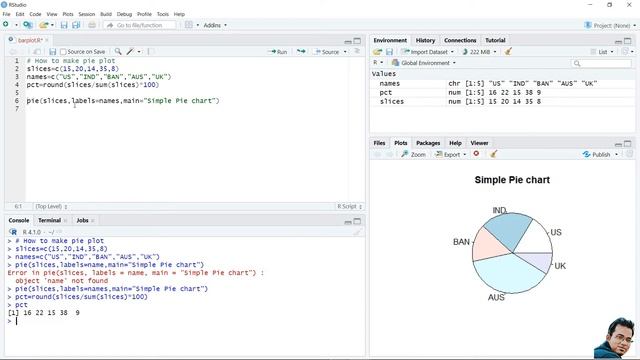Open the R Script file type selector

(349, 207)
